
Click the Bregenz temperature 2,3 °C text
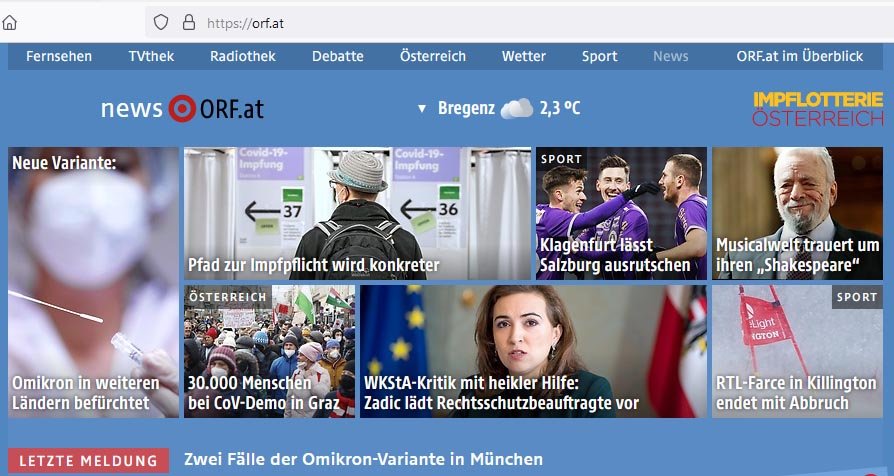[560, 108]
